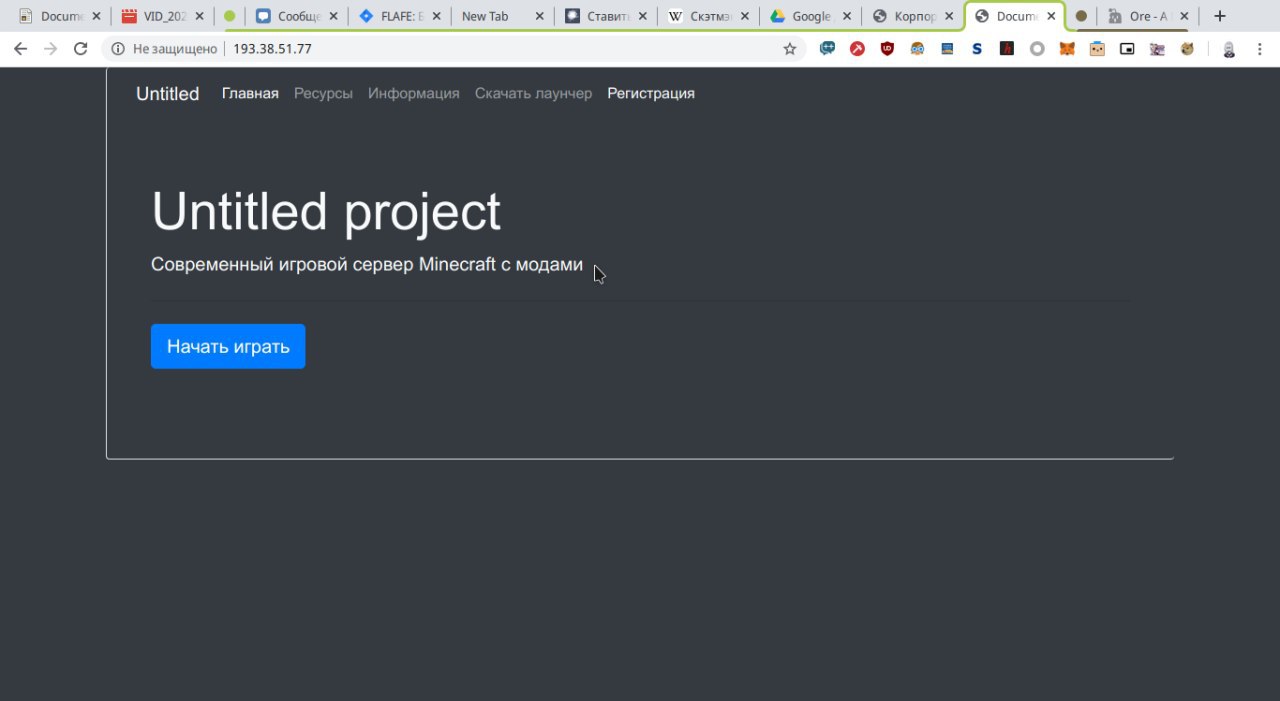The width and height of the screenshot is (1280, 701).
Task: Close the first Document tab
Action: 96,16
